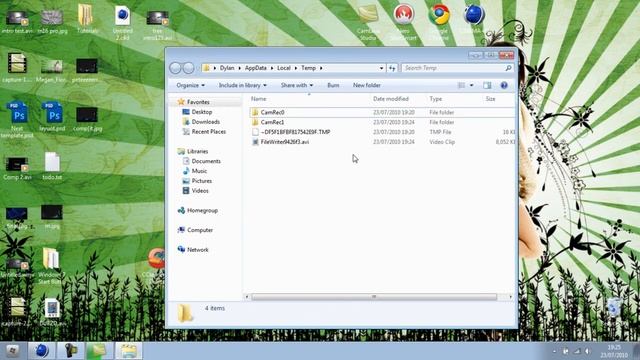Viewport: 640px width, 360px height.
Task: Create a New folder
Action: click(367, 85)
